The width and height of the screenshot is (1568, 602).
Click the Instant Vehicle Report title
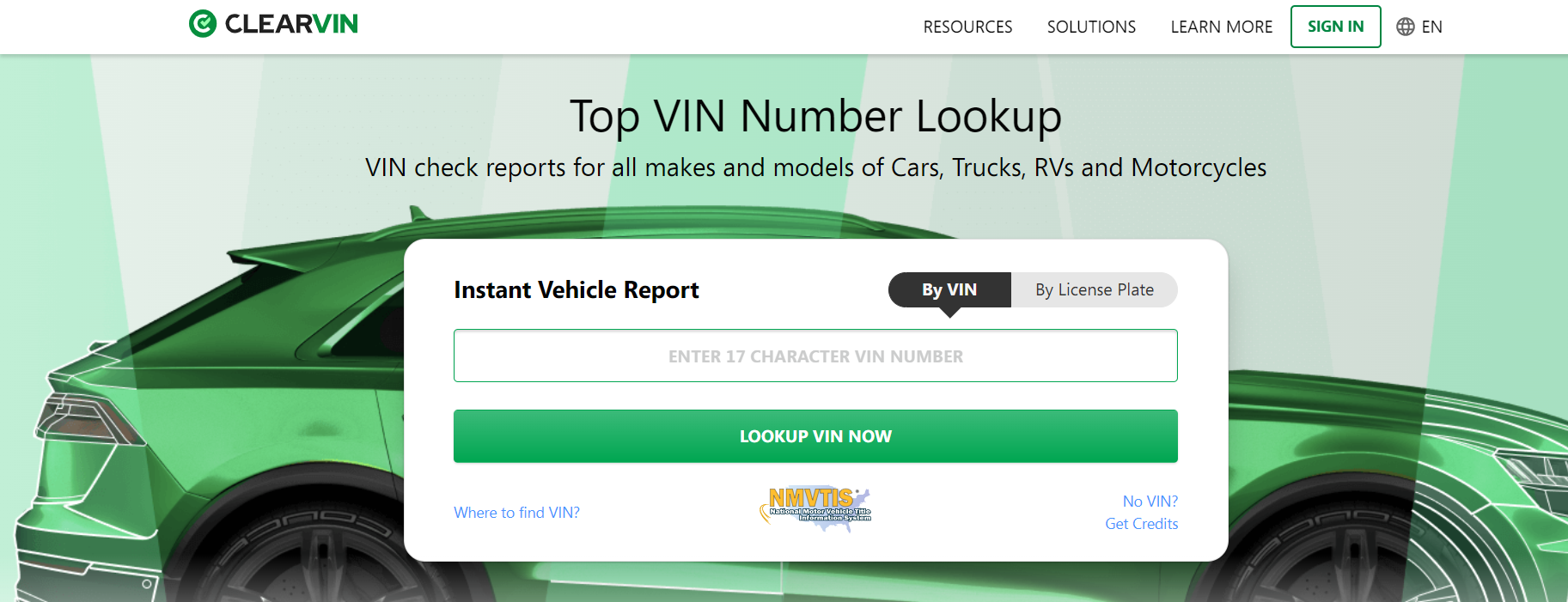[x=577, y=290]
